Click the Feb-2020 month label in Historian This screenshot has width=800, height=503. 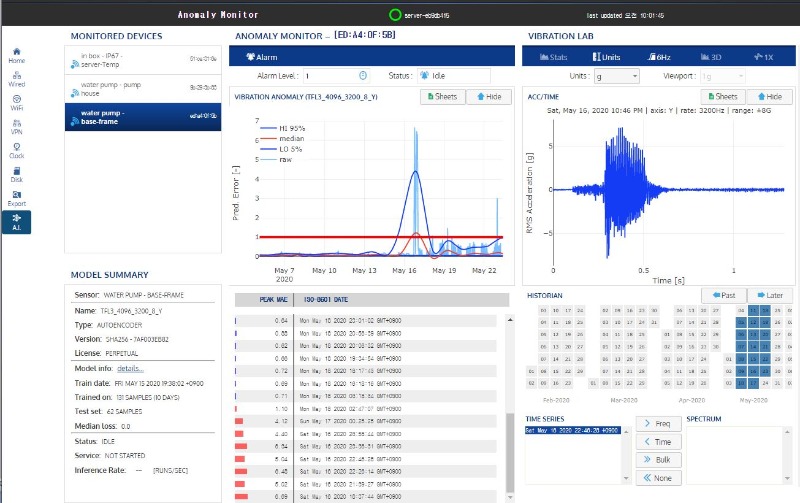pyautogui.click(x=556, y=400)
